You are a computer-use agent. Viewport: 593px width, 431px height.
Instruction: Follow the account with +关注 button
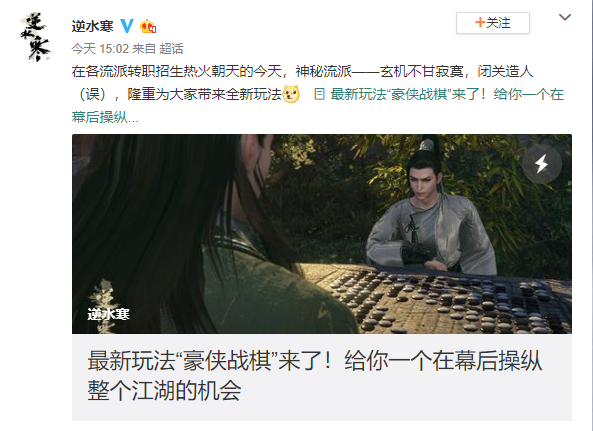[493, 23]
